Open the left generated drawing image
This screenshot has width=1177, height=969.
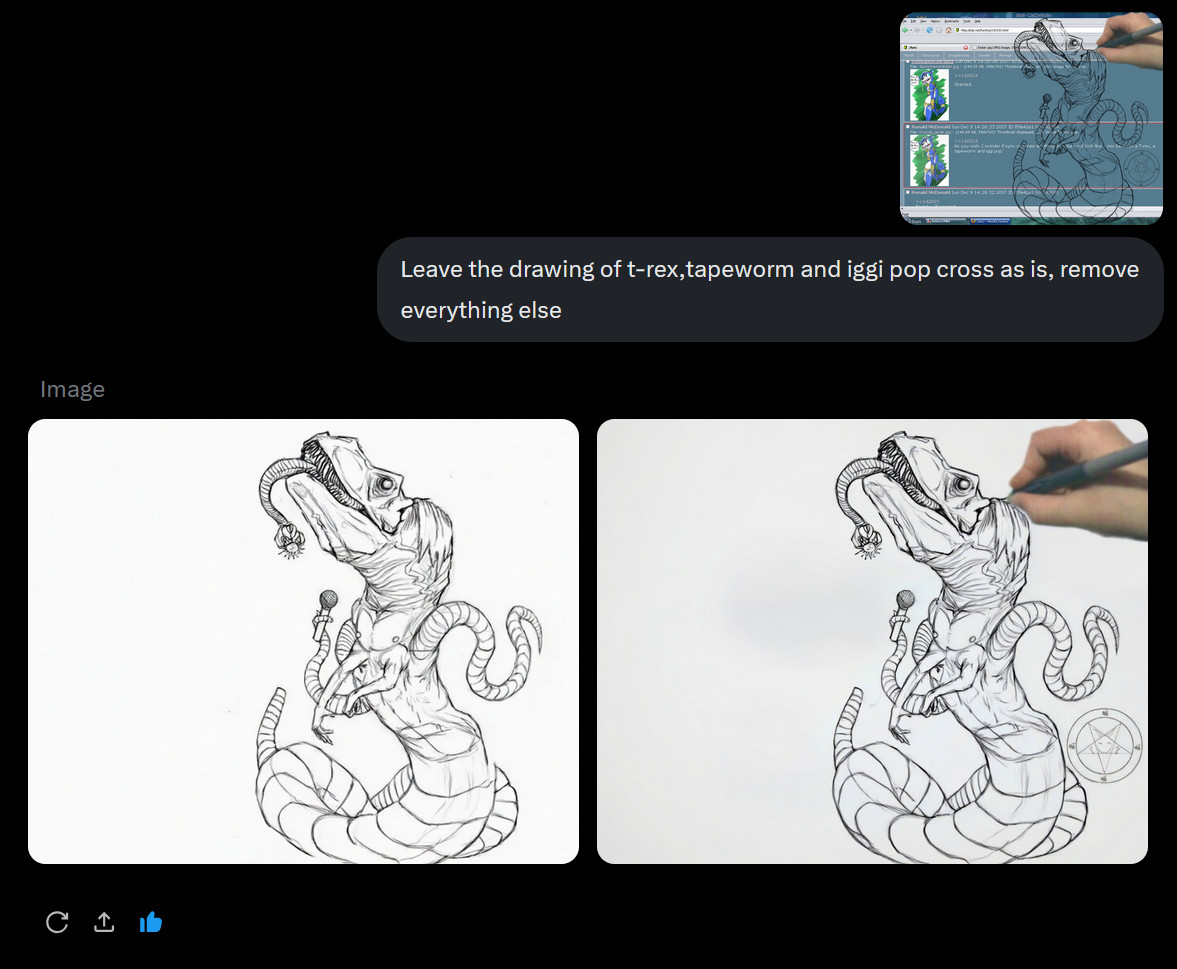303,641
